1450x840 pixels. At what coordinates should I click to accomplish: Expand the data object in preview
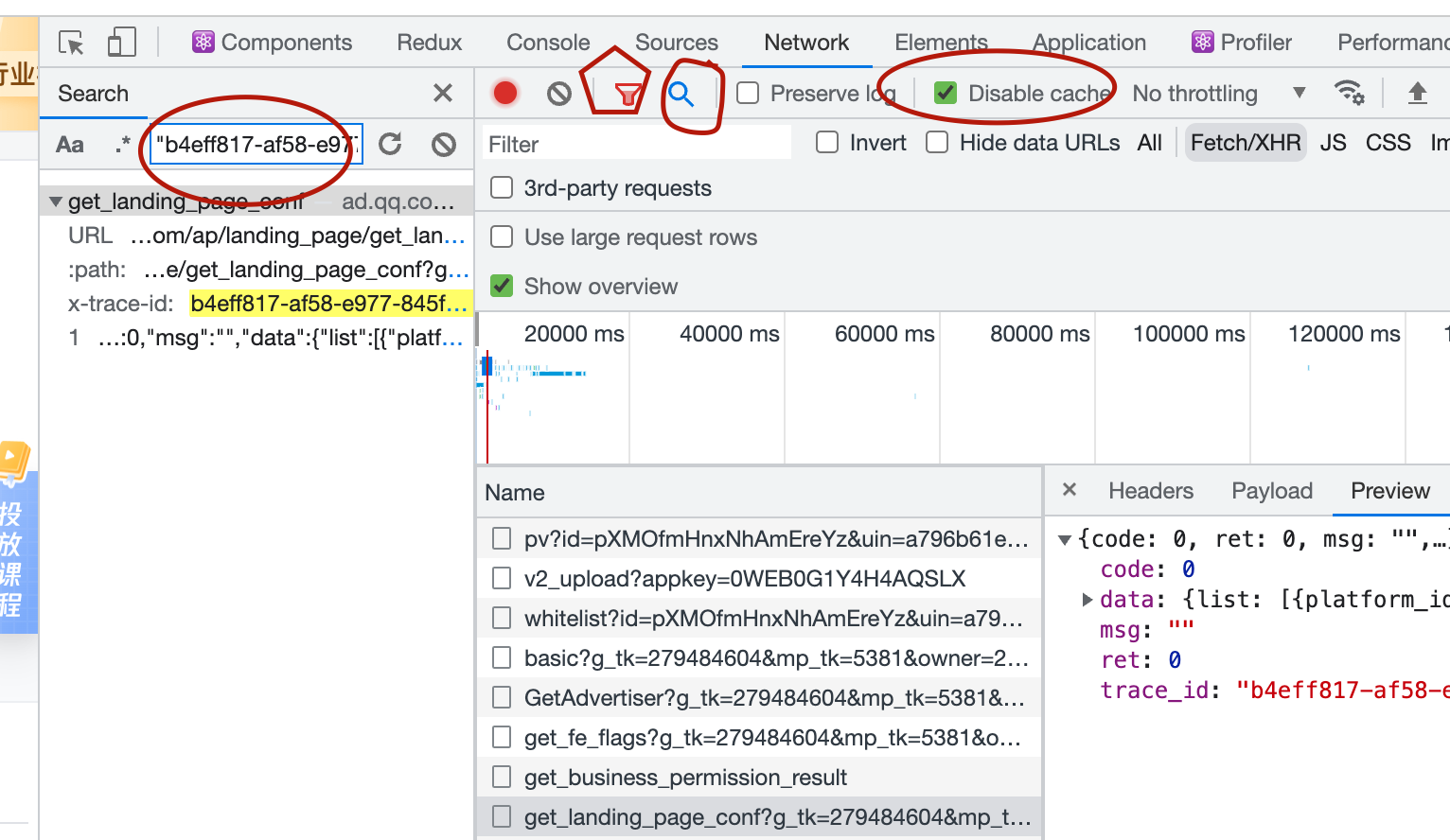tap(1087, 600)
